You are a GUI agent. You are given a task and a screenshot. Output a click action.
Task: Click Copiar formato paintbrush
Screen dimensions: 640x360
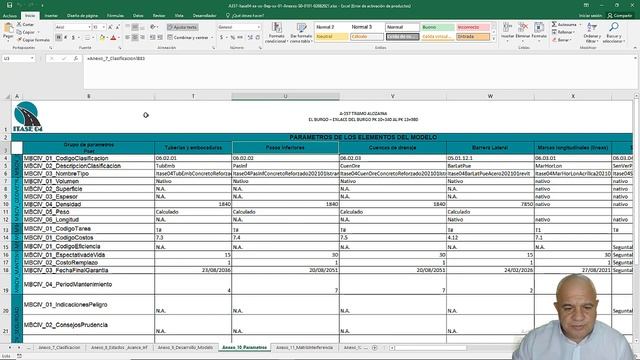click(x=33, y=40)
